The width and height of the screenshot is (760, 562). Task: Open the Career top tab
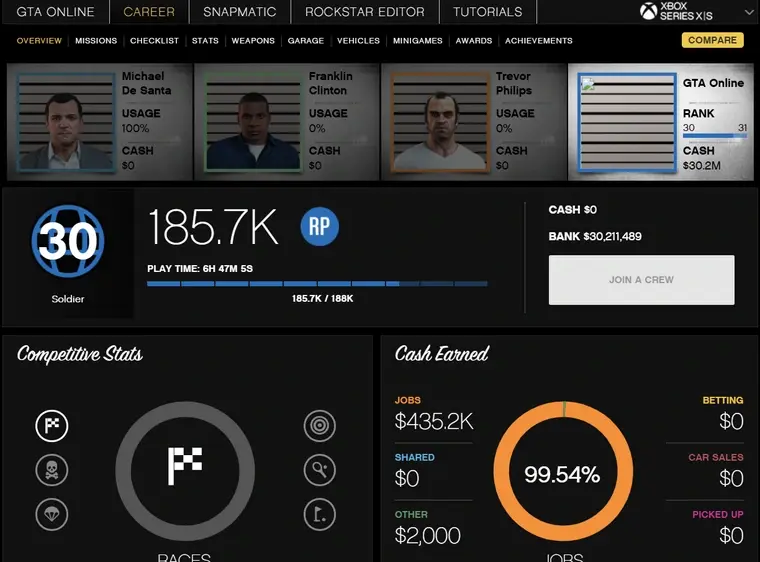point(149,12)
